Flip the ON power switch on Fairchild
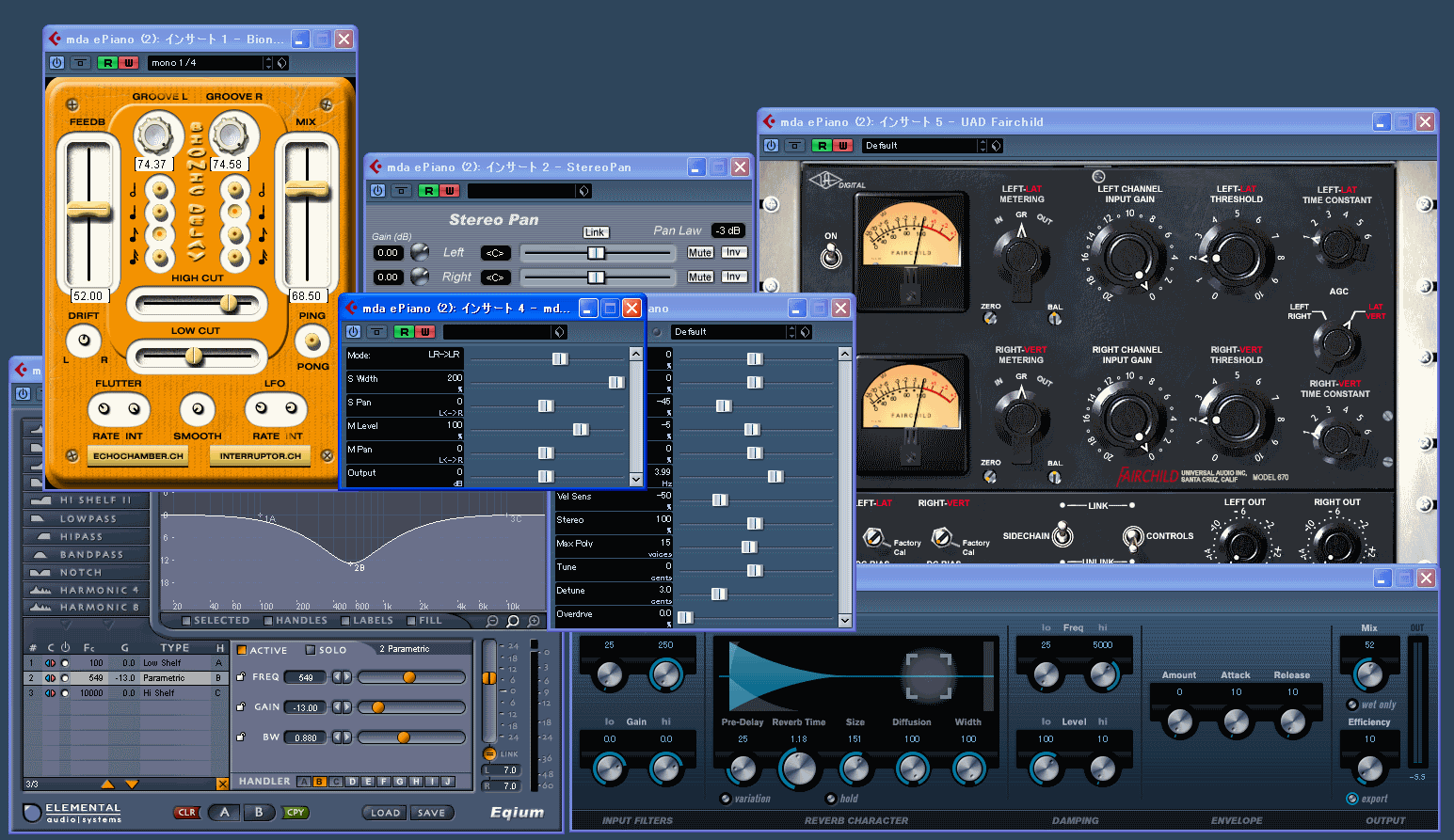 (831, 256)
